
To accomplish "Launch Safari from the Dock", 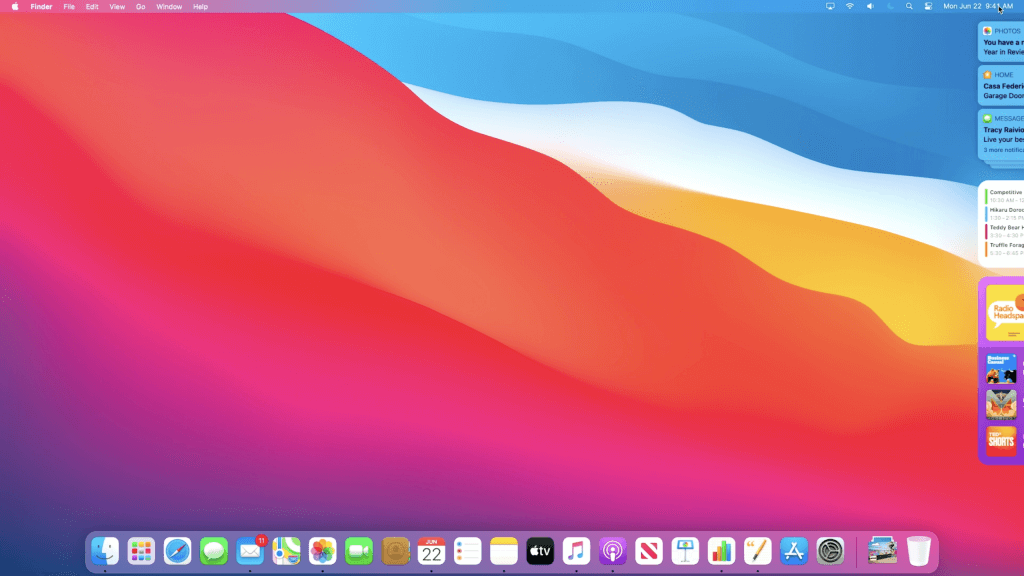I will click(178, 551).
